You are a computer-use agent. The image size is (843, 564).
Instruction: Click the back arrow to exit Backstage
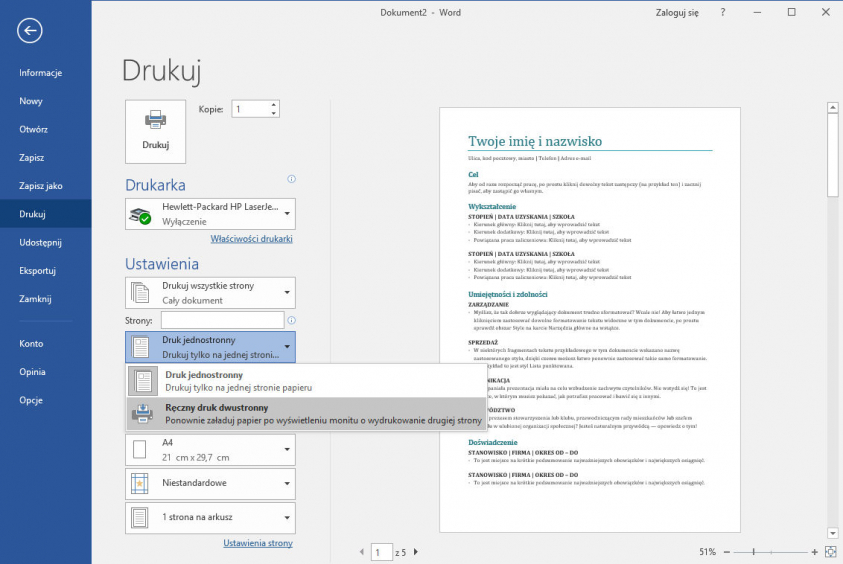[x=29, y=31]
